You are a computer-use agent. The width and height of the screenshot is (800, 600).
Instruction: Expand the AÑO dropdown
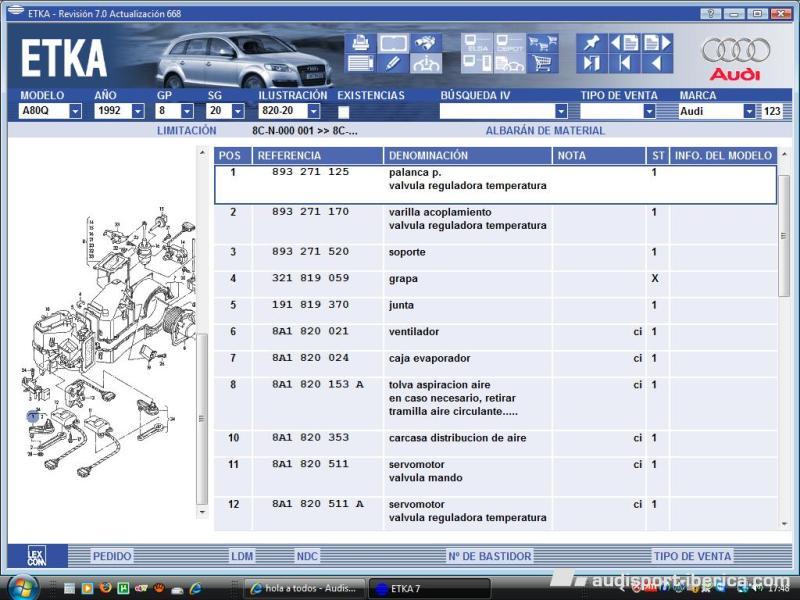point(138,111)
